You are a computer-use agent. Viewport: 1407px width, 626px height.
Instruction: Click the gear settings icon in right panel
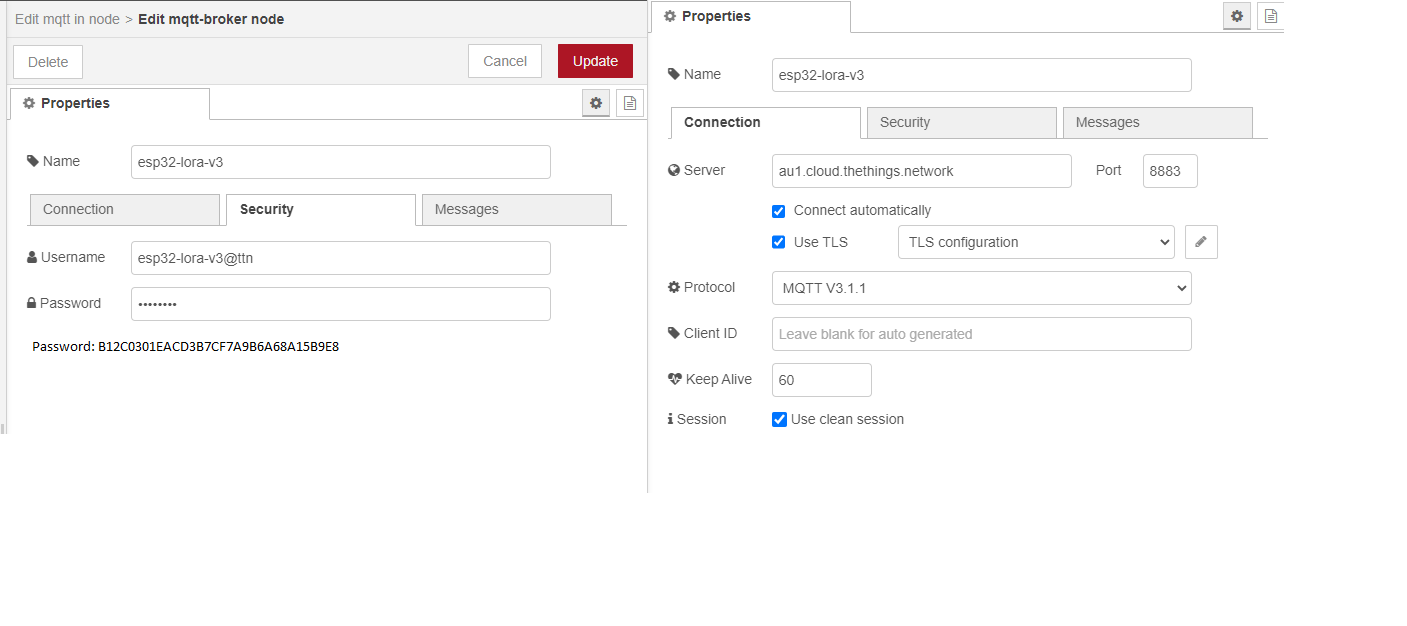(x=1237, y=16)
